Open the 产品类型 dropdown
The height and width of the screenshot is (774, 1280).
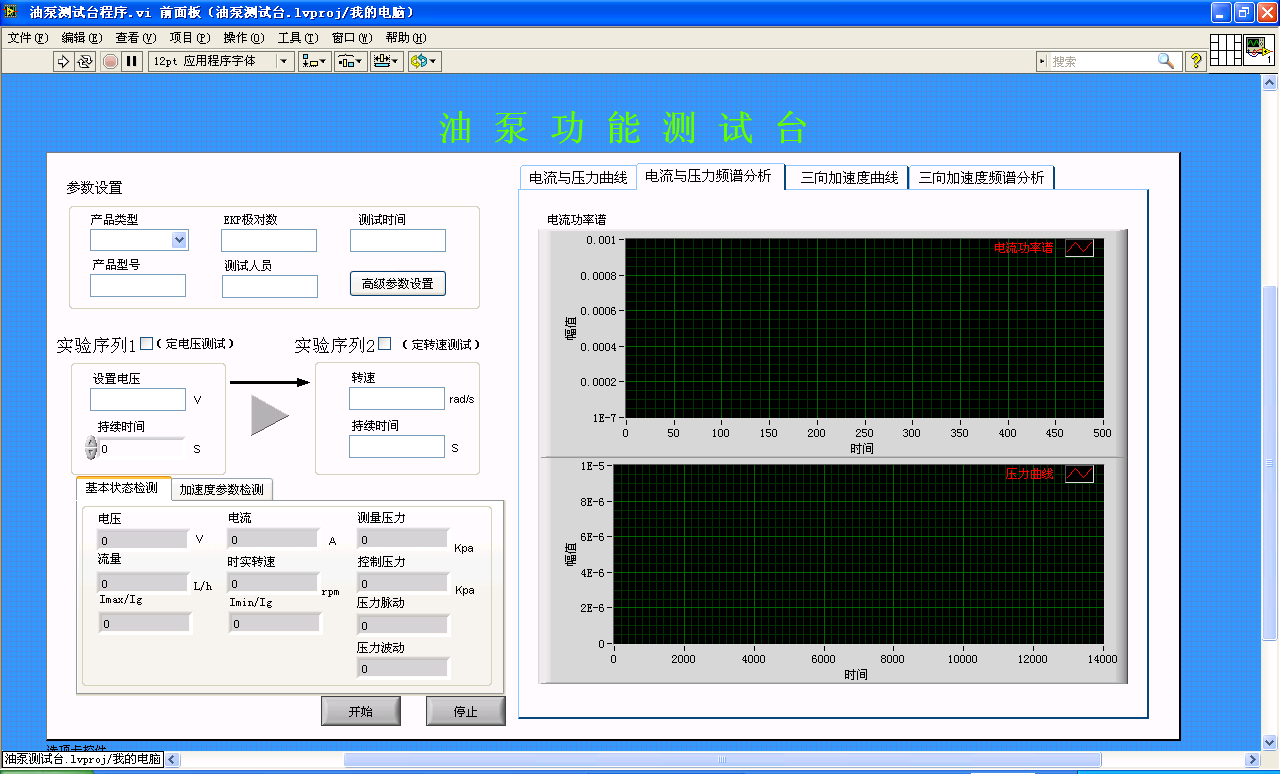(179, 240)
